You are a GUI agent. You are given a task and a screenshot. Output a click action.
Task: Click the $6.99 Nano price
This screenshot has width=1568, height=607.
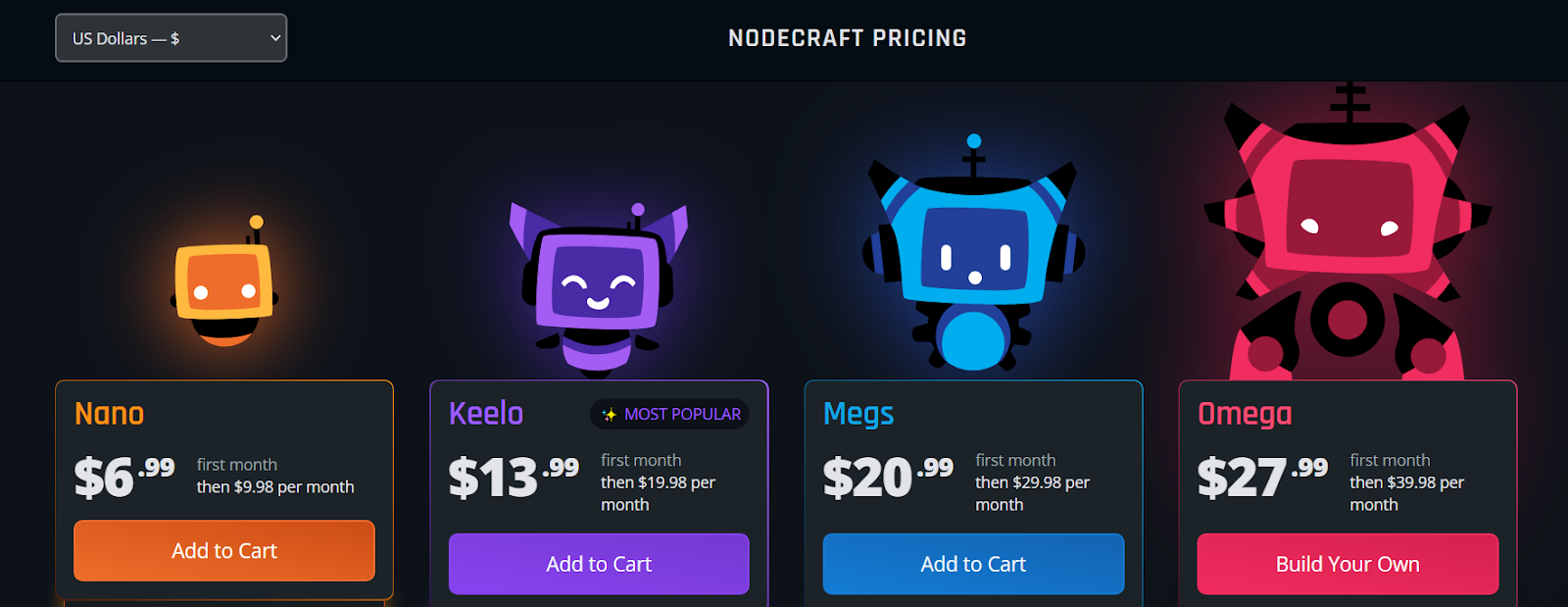[124, 477]
